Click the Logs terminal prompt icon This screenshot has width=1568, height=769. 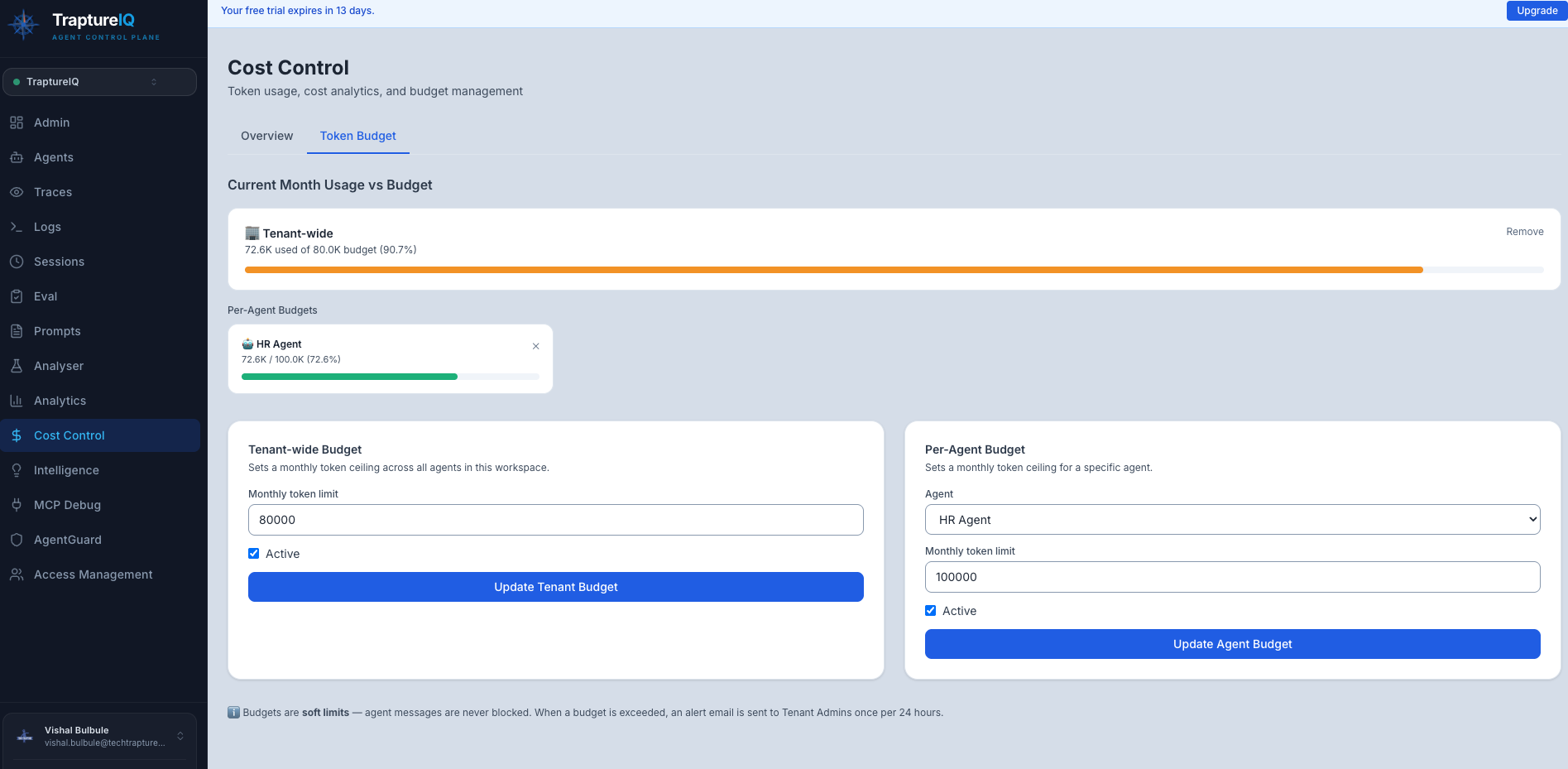[17, 227]
